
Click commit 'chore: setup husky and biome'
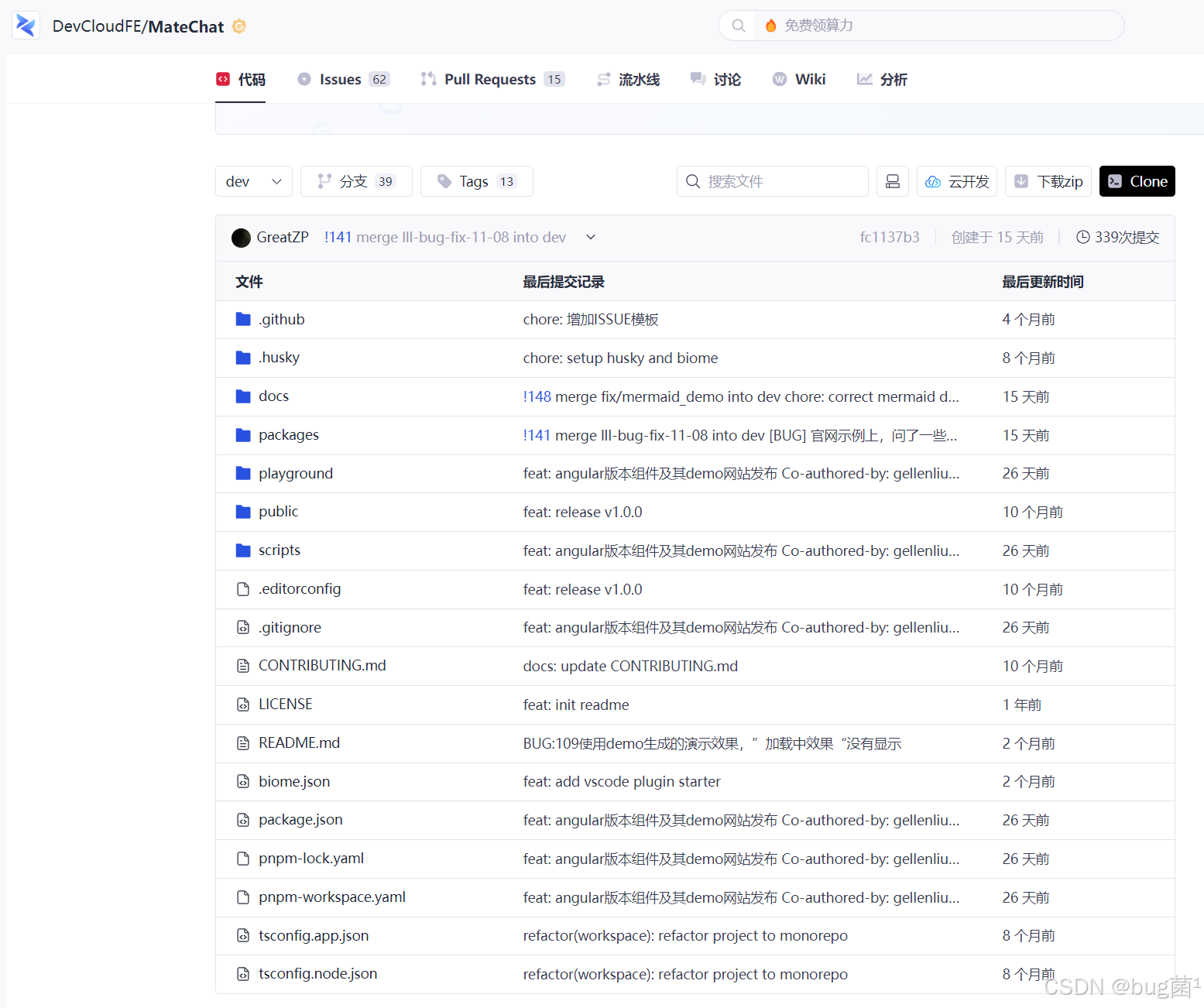620,358
